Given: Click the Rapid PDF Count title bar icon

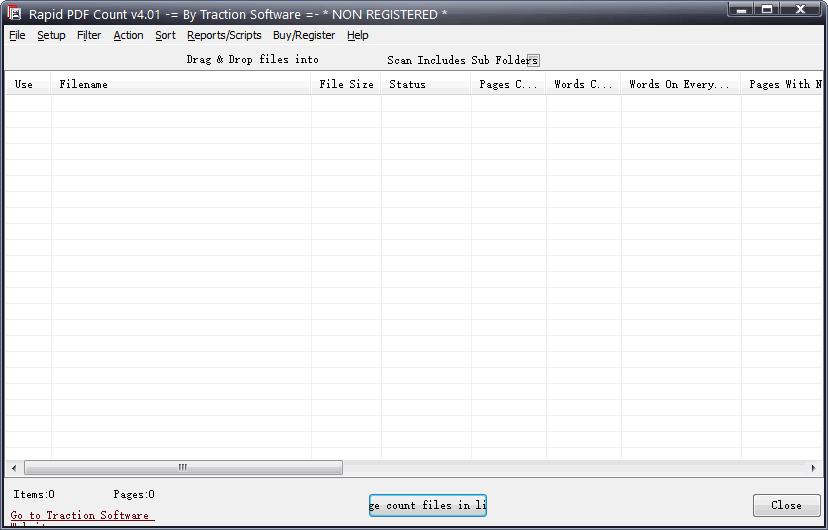Looking at the screenshot, I should click(14, 13).
